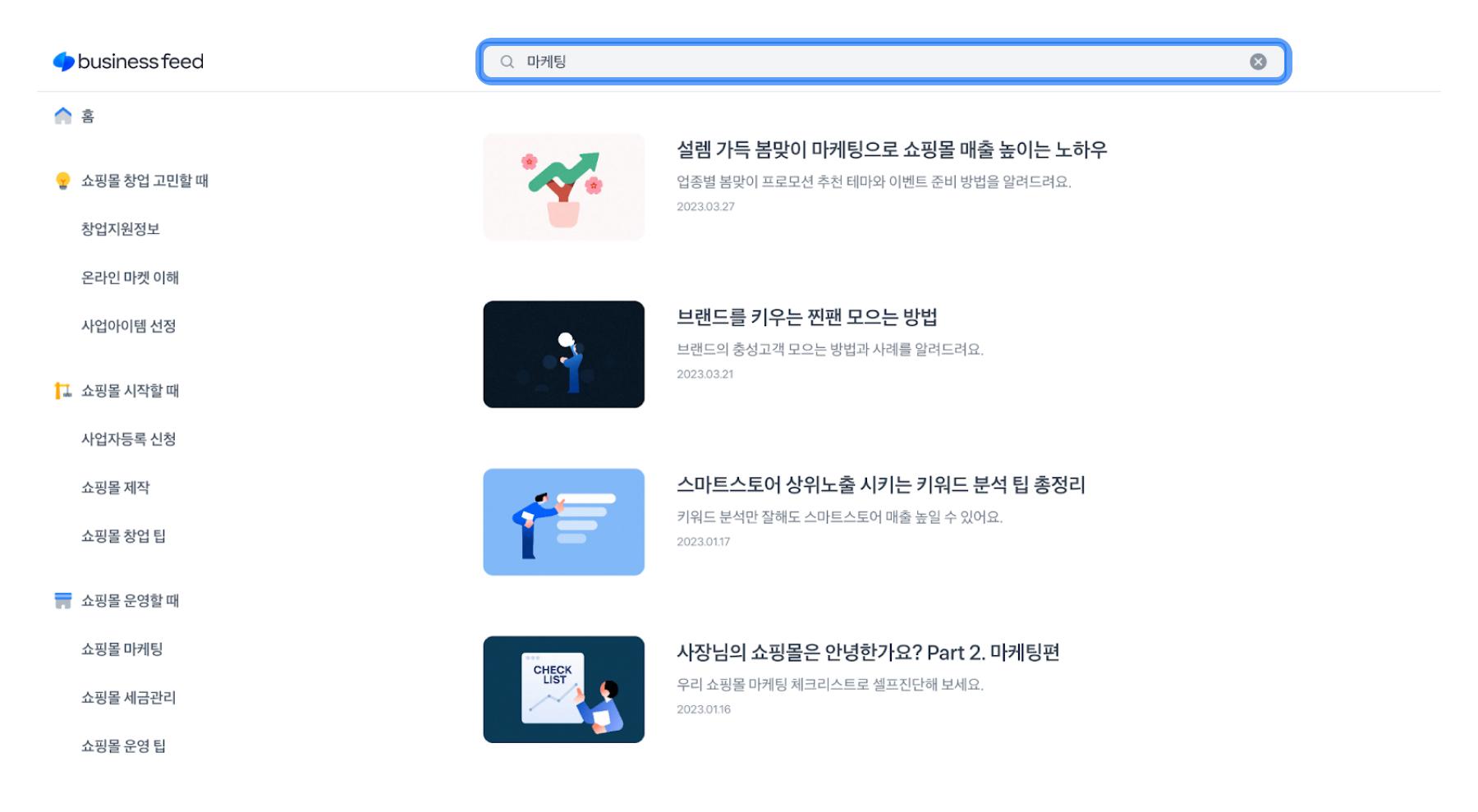Image resolution: width=1478 pixels, height=812 pixels.
Task: Click the magnifier search icon
Action: pyautogui.click(x=507, y=62)
